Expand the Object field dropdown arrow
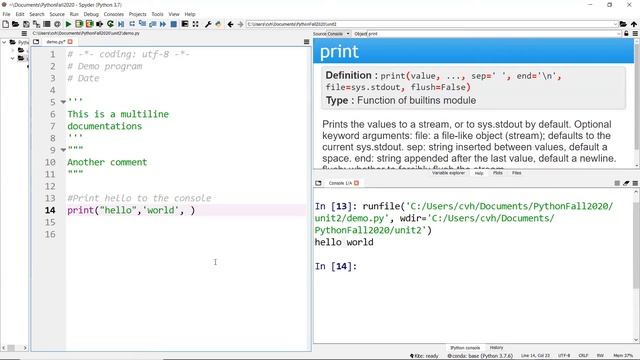This screenshot has height=360, width=640. pyautogui.click(x=619, y=33)
